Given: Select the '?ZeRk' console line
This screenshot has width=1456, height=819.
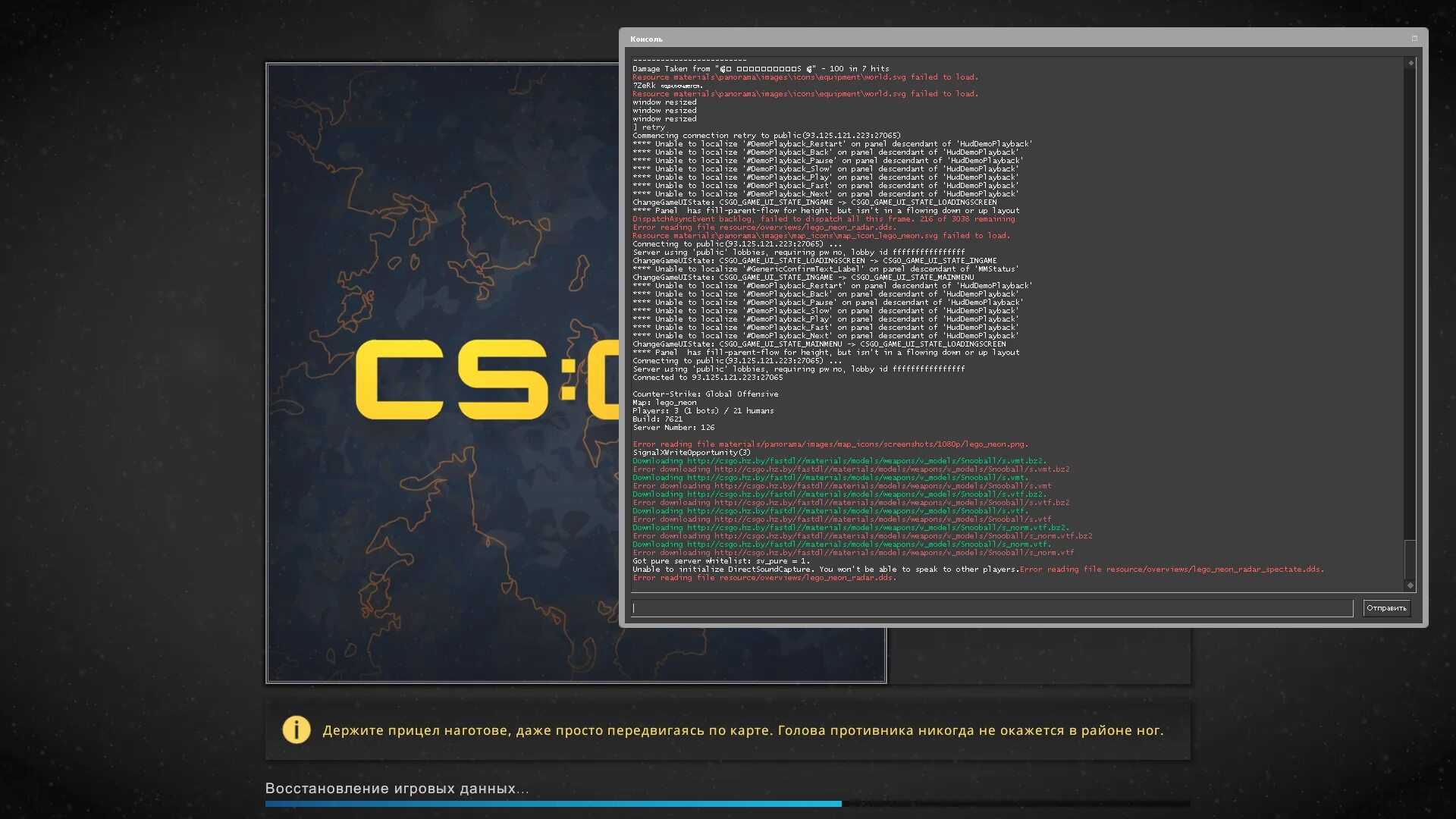Looking at the screenshot, I should point(667,86).
